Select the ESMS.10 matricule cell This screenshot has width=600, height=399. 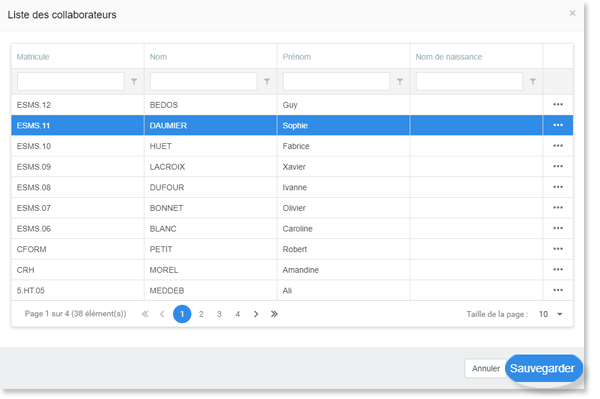[77, 146]
